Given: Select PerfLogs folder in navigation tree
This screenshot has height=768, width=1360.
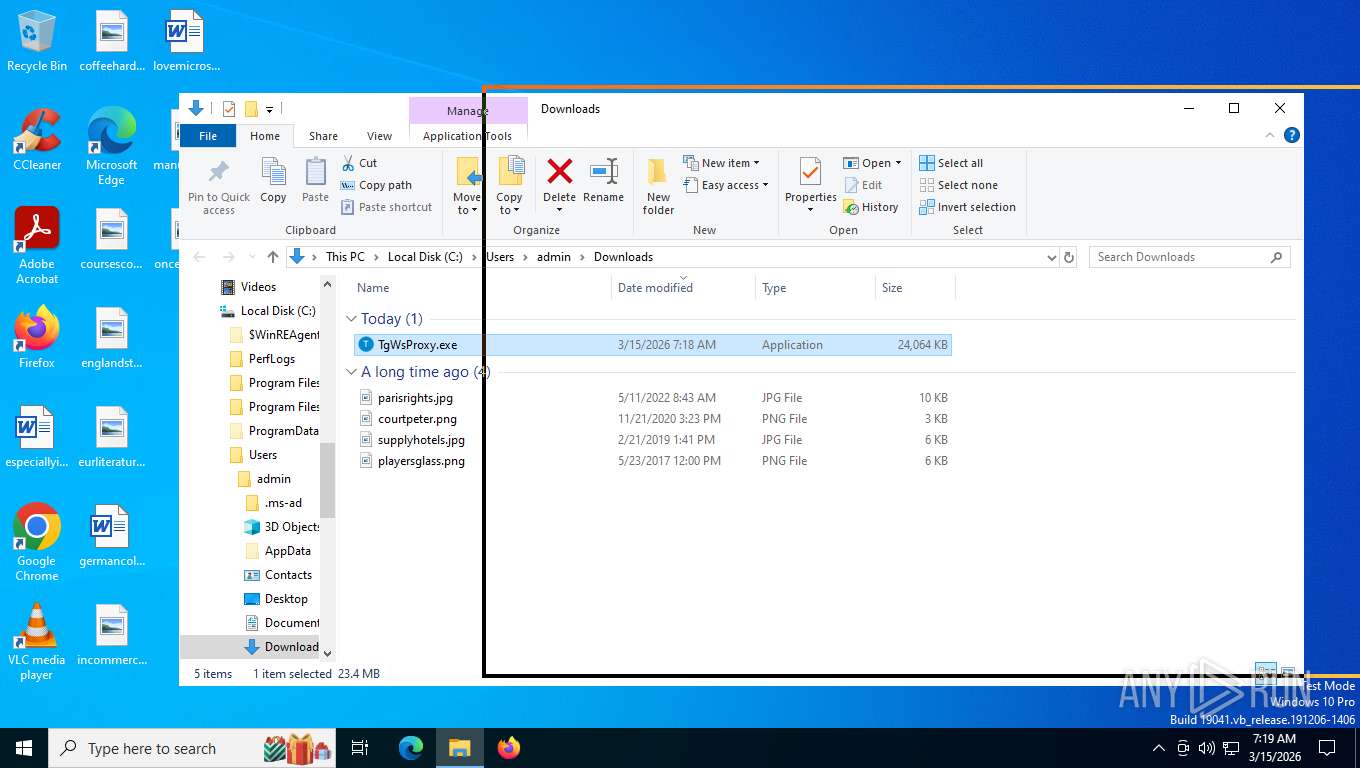Looking at the screenshot, I should coord(272,359).
